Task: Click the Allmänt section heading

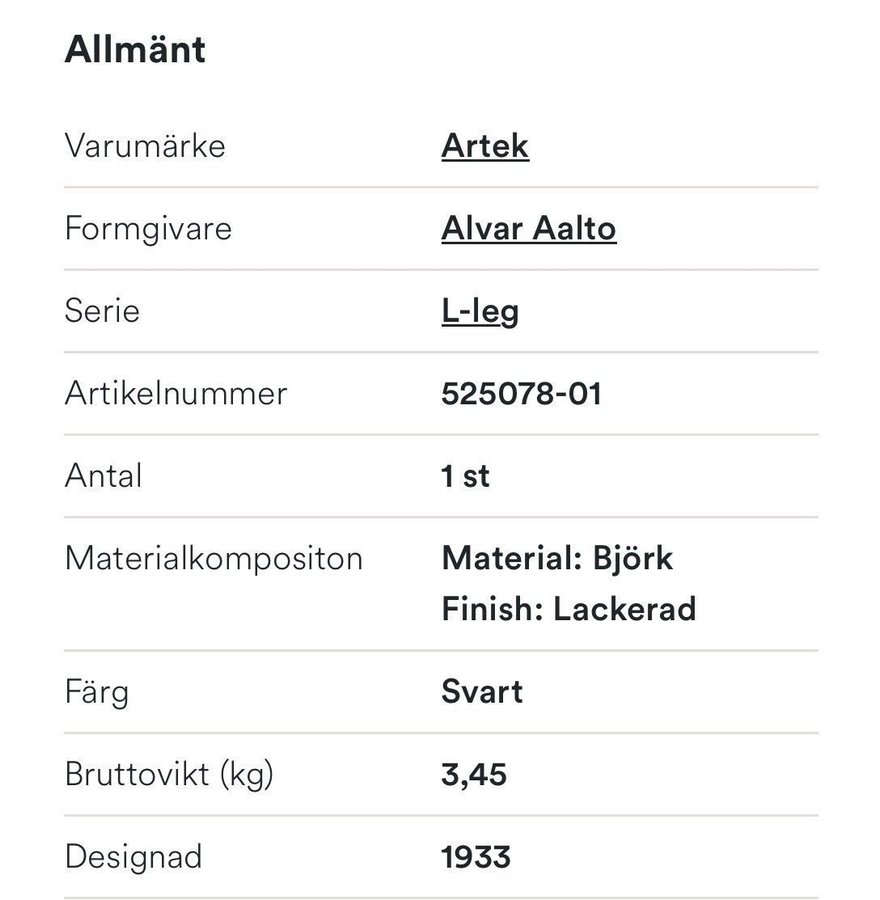Action: pos(135,49)
